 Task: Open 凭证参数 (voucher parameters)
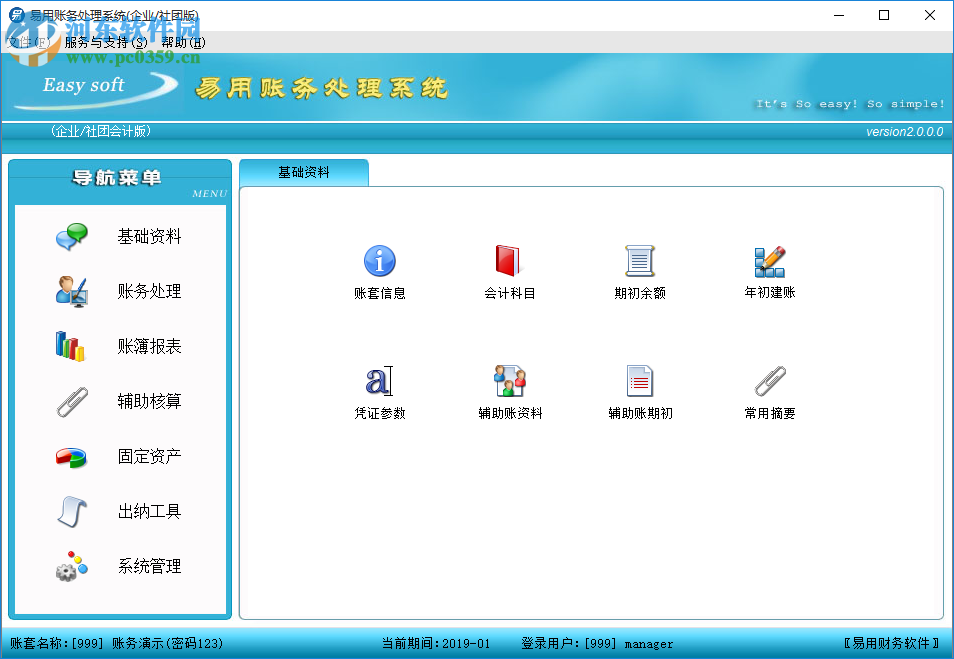click(x=380, y=392)
